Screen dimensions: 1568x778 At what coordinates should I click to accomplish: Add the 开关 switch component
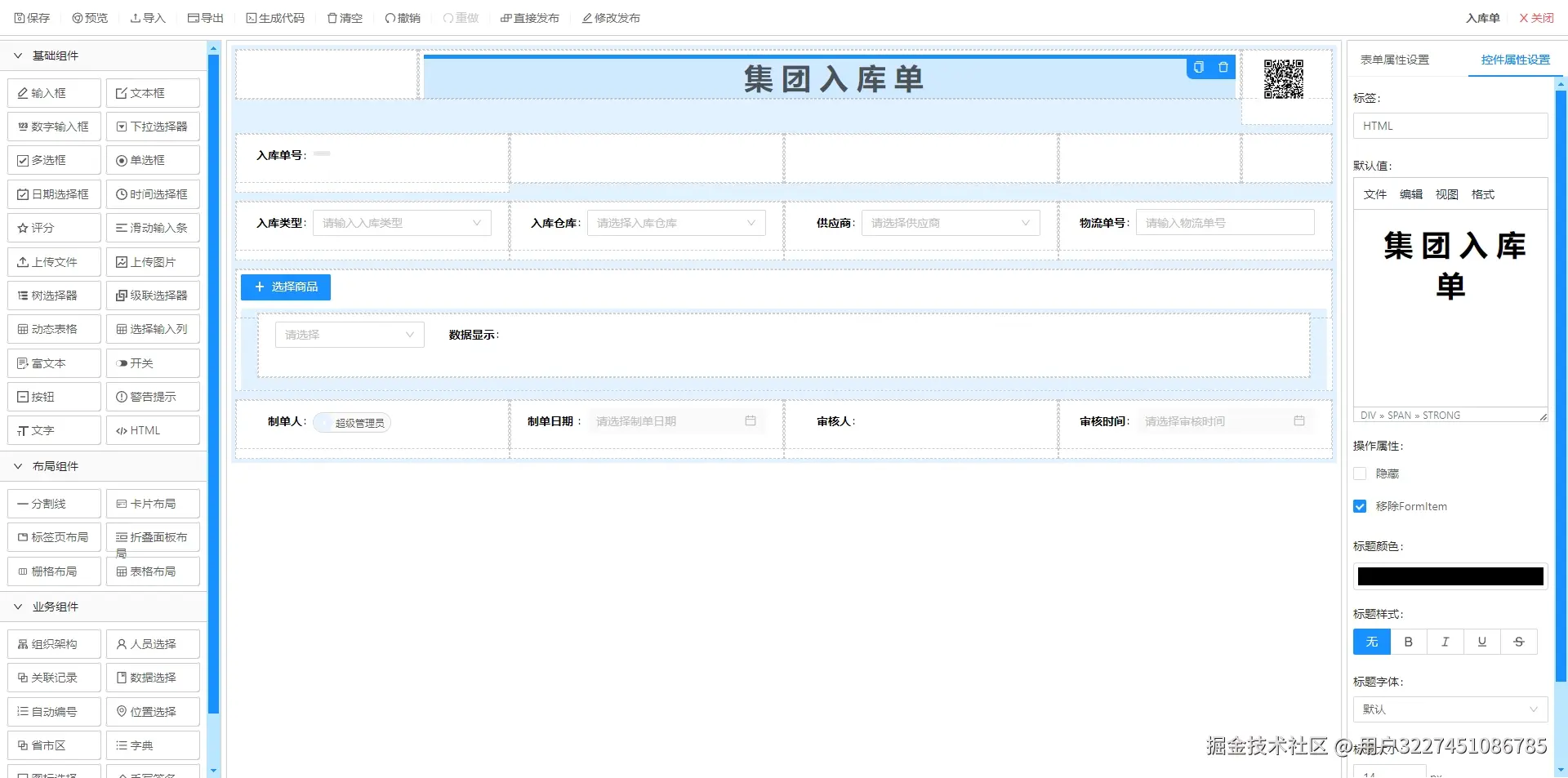(153, 363)
